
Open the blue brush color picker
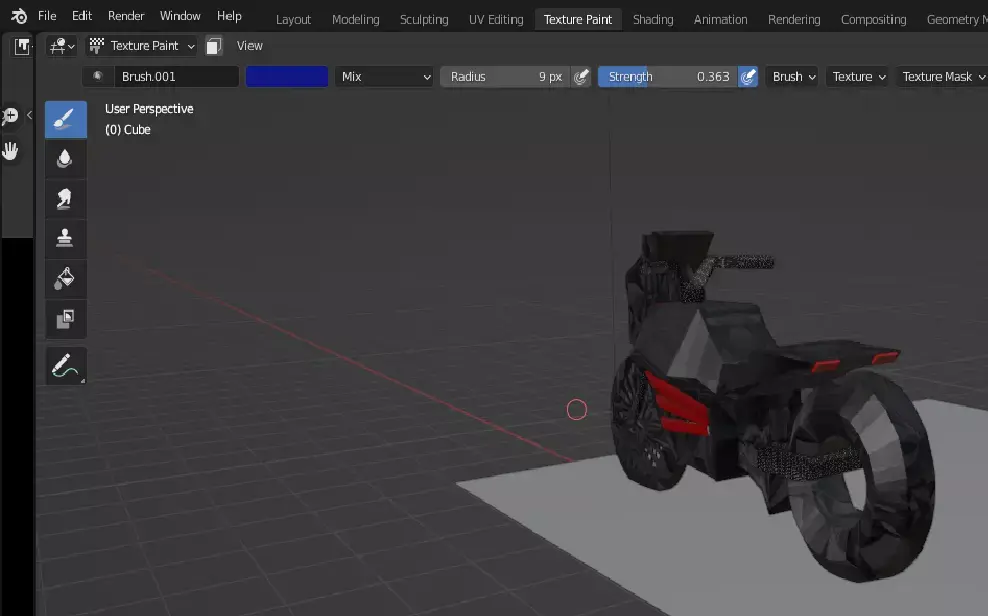[287, 77]
